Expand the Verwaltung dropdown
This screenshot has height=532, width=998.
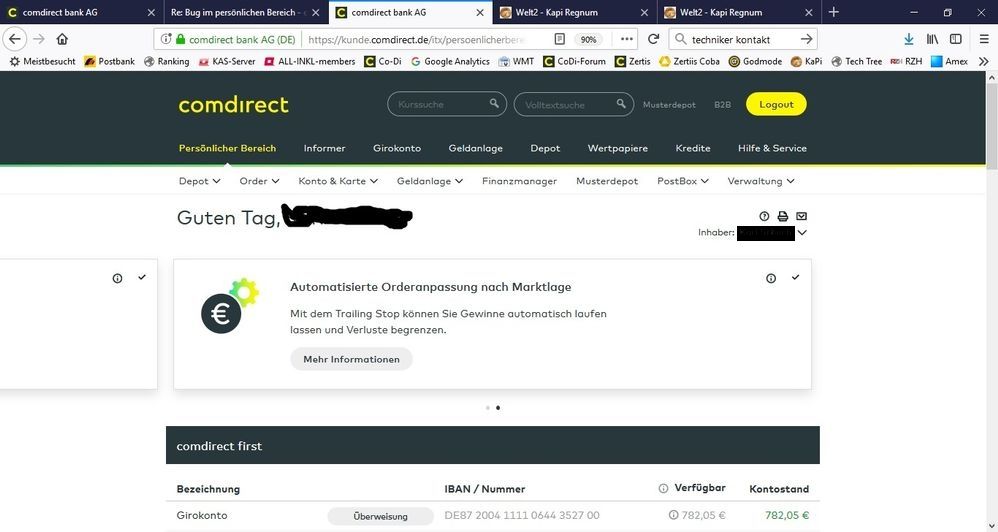click(x=761, y=181)
